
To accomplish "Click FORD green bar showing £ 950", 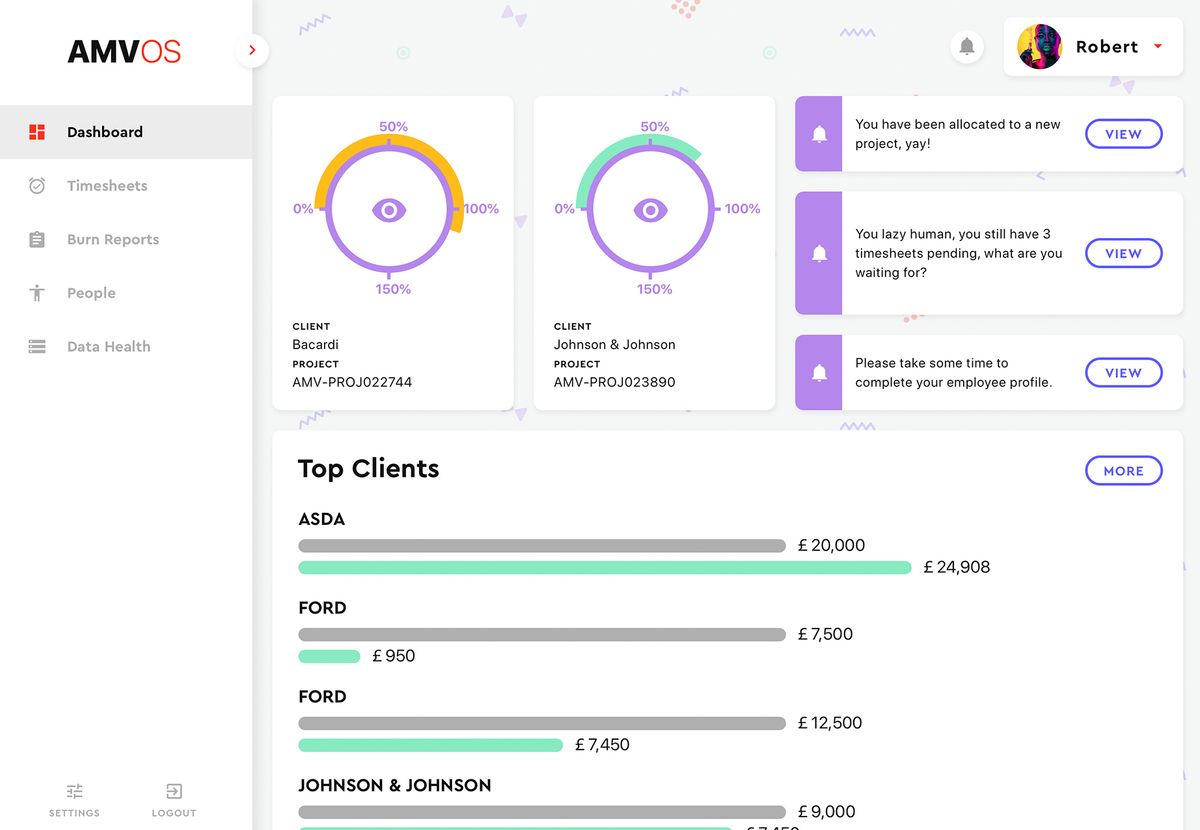I will tap(329, 656).
